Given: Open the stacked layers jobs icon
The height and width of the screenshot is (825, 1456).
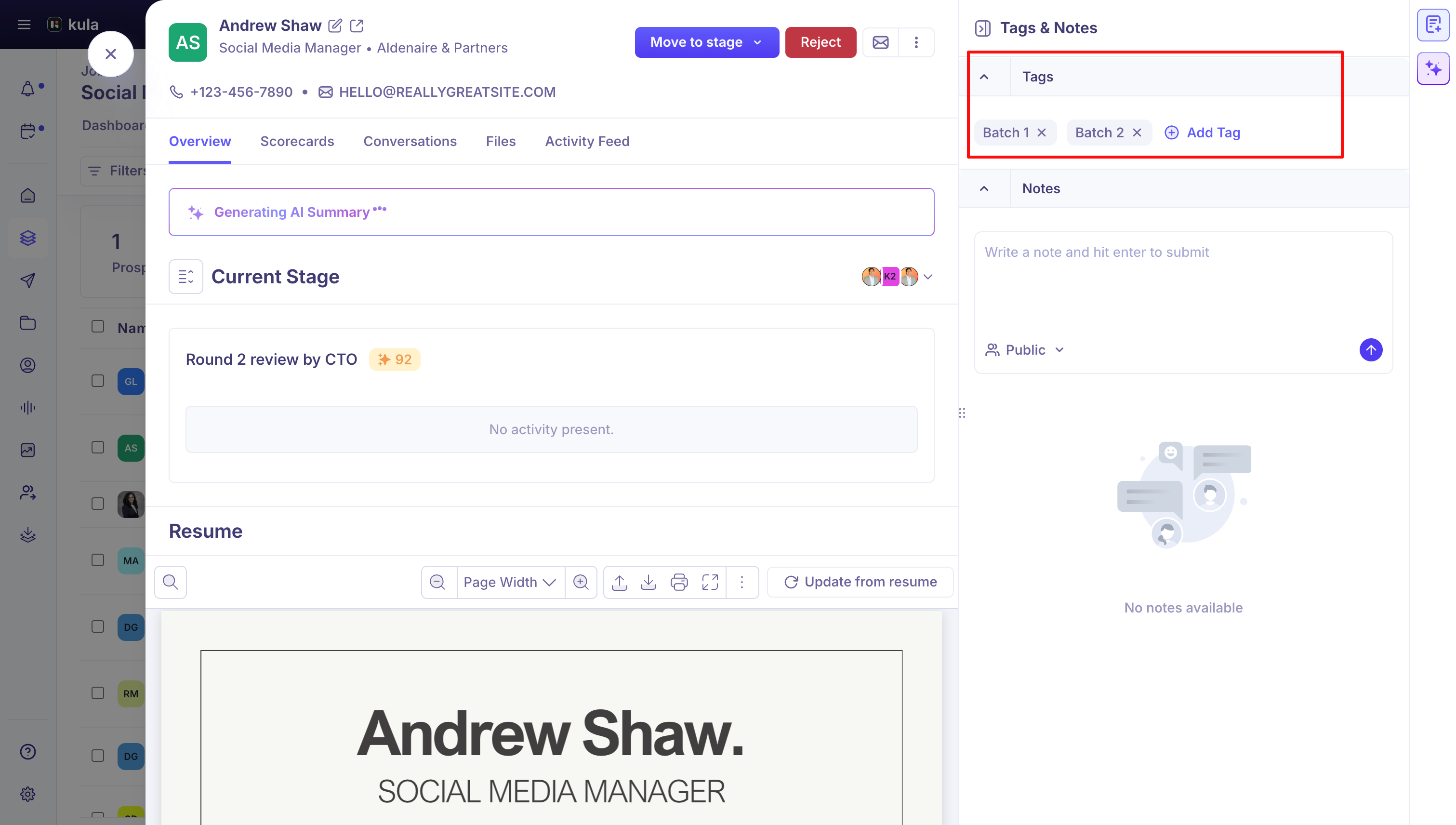Looking at the screenshot, I should [28, 238].
